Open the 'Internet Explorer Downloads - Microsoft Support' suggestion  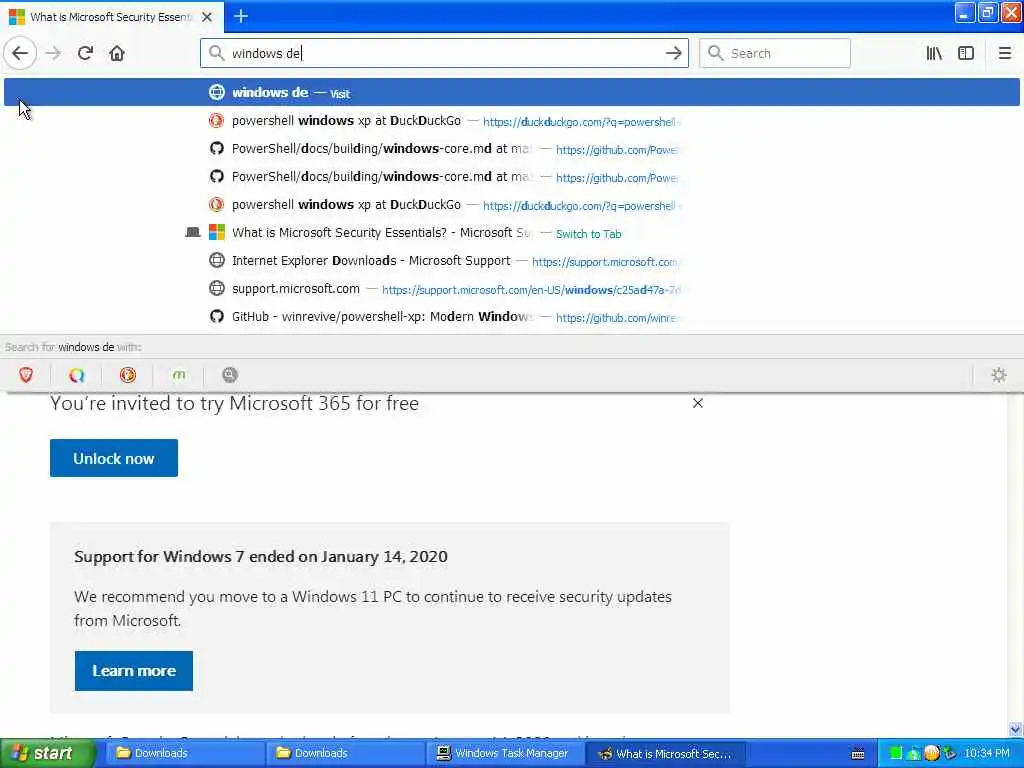pyautogui.click(x=512, y=261)
